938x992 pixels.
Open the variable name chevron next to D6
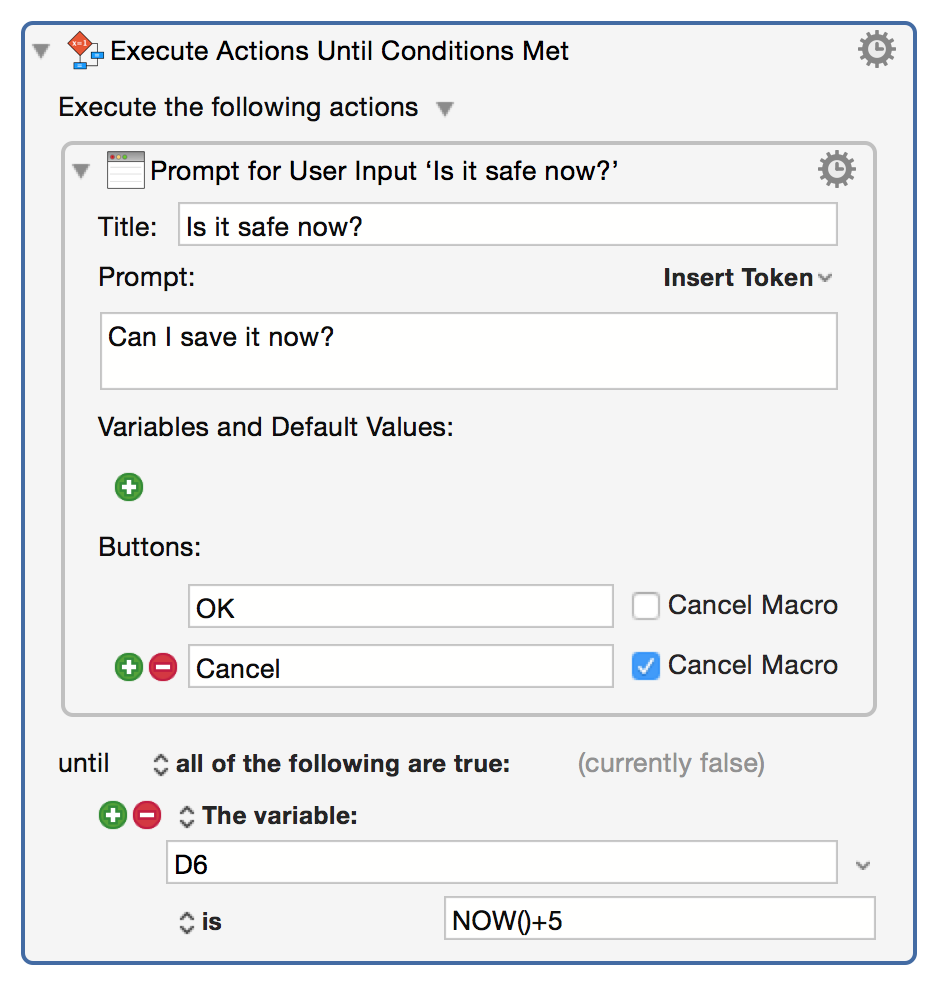(863, 865)
